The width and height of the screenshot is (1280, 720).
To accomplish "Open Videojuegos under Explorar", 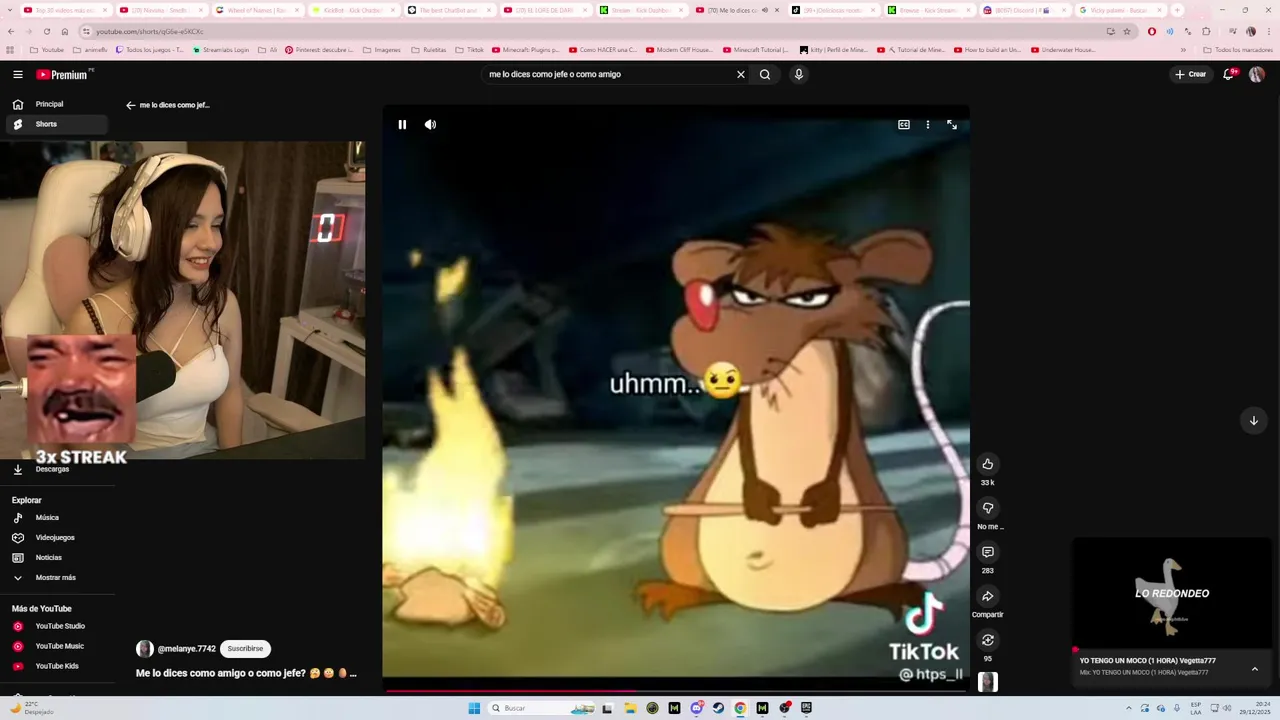I will [57, 538].
